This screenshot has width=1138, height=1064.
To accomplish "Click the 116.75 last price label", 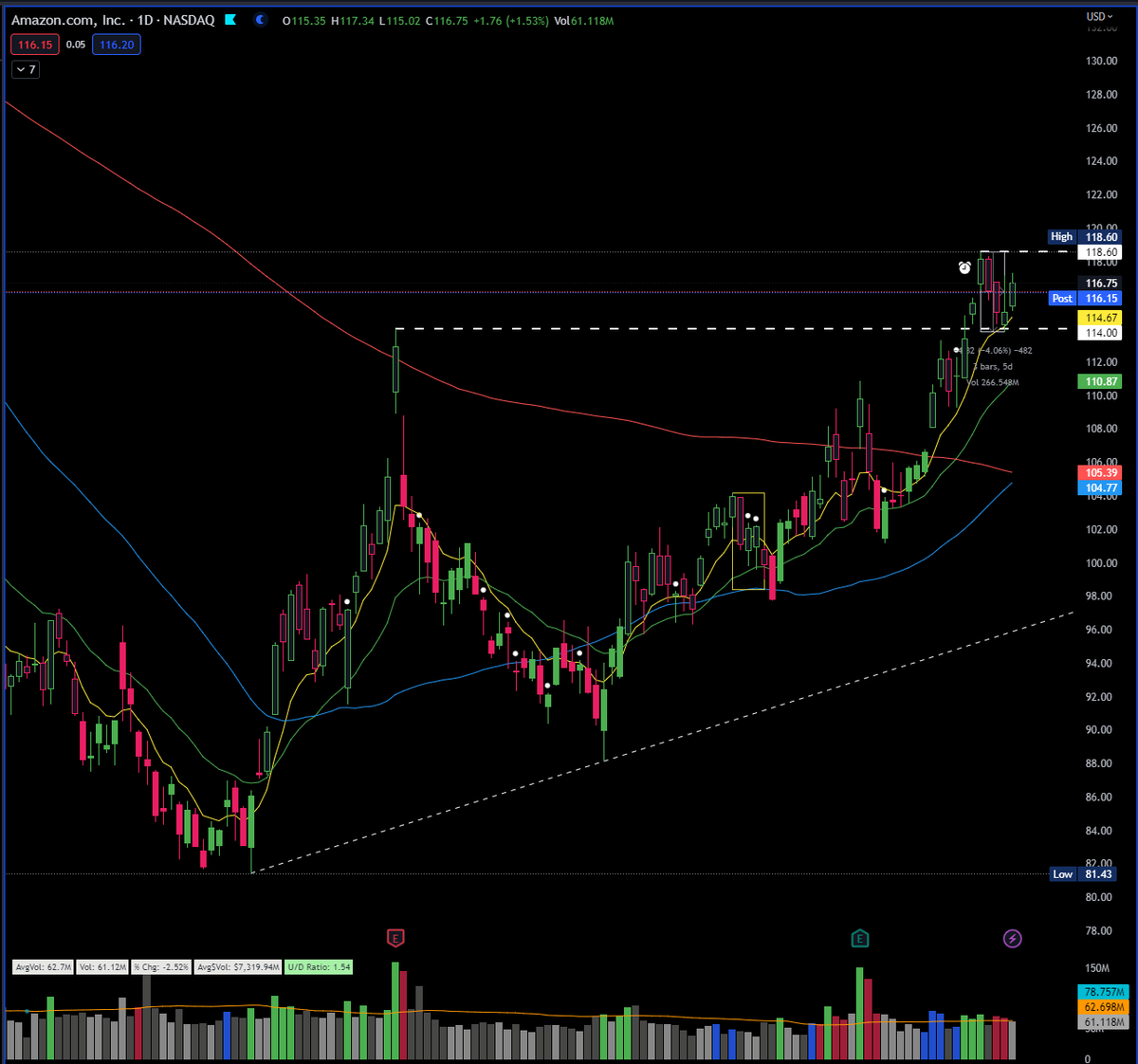I will (x=1101, y=283).
